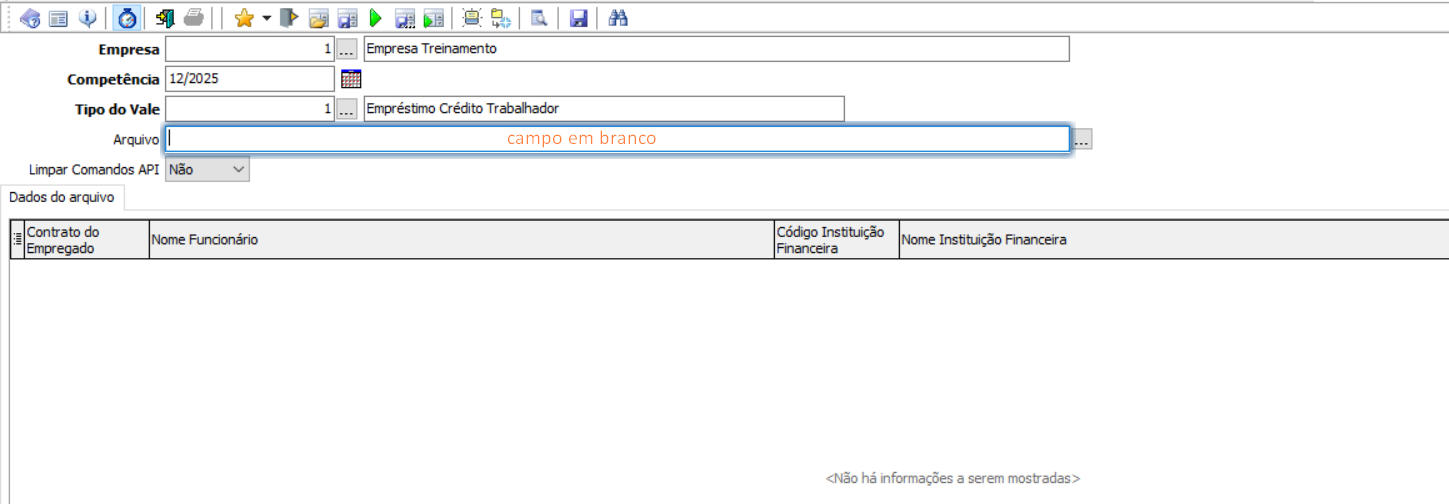This screenshot has height=504, width=1449.
Task: Click Nome Funcionário column header
Action: click(461, 240)
